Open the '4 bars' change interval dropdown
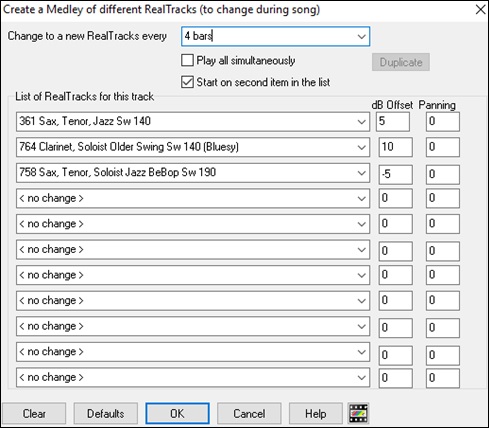Screen dimensions: 489x428 point(275,36)
